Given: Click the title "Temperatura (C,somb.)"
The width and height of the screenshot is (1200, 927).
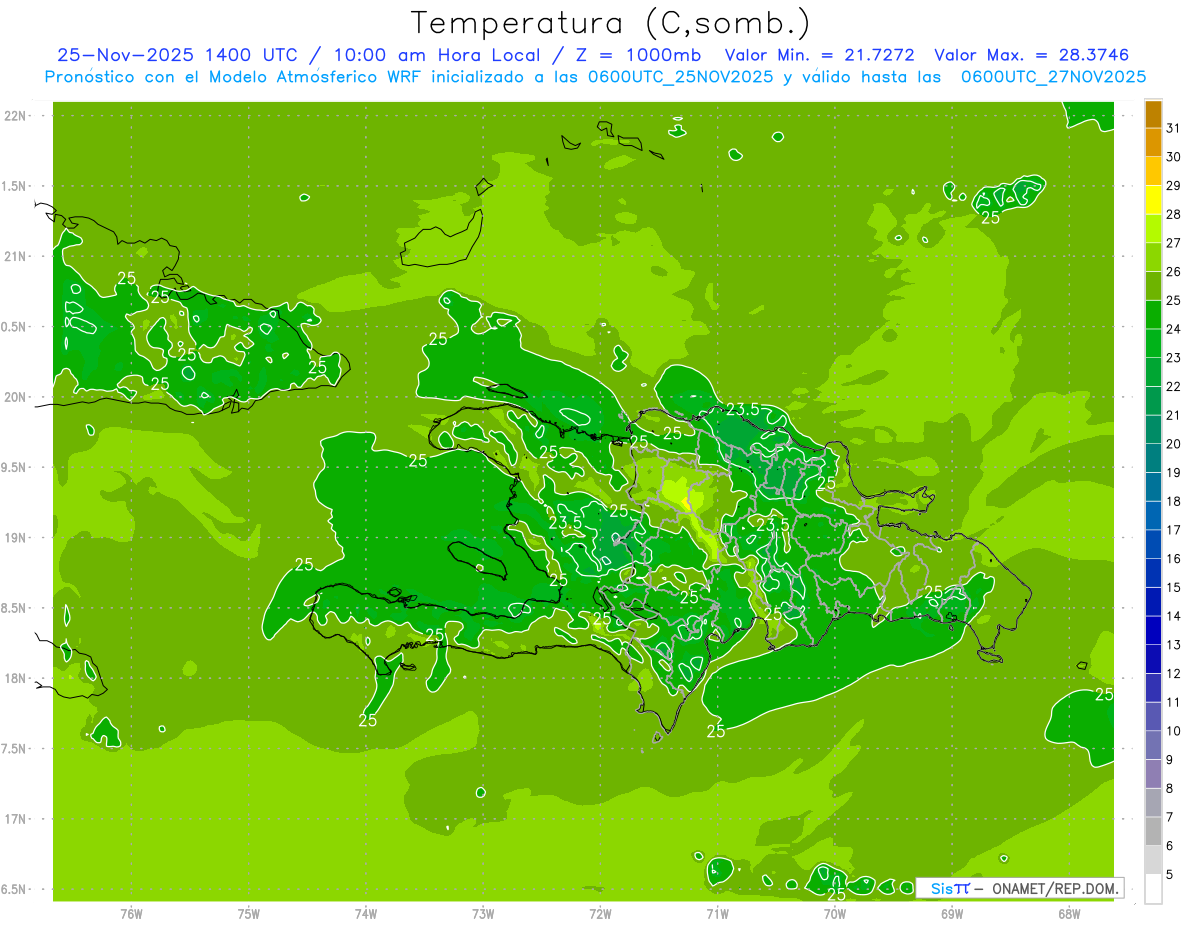Looking at the screenshot, I should click(x=611, y=23).
